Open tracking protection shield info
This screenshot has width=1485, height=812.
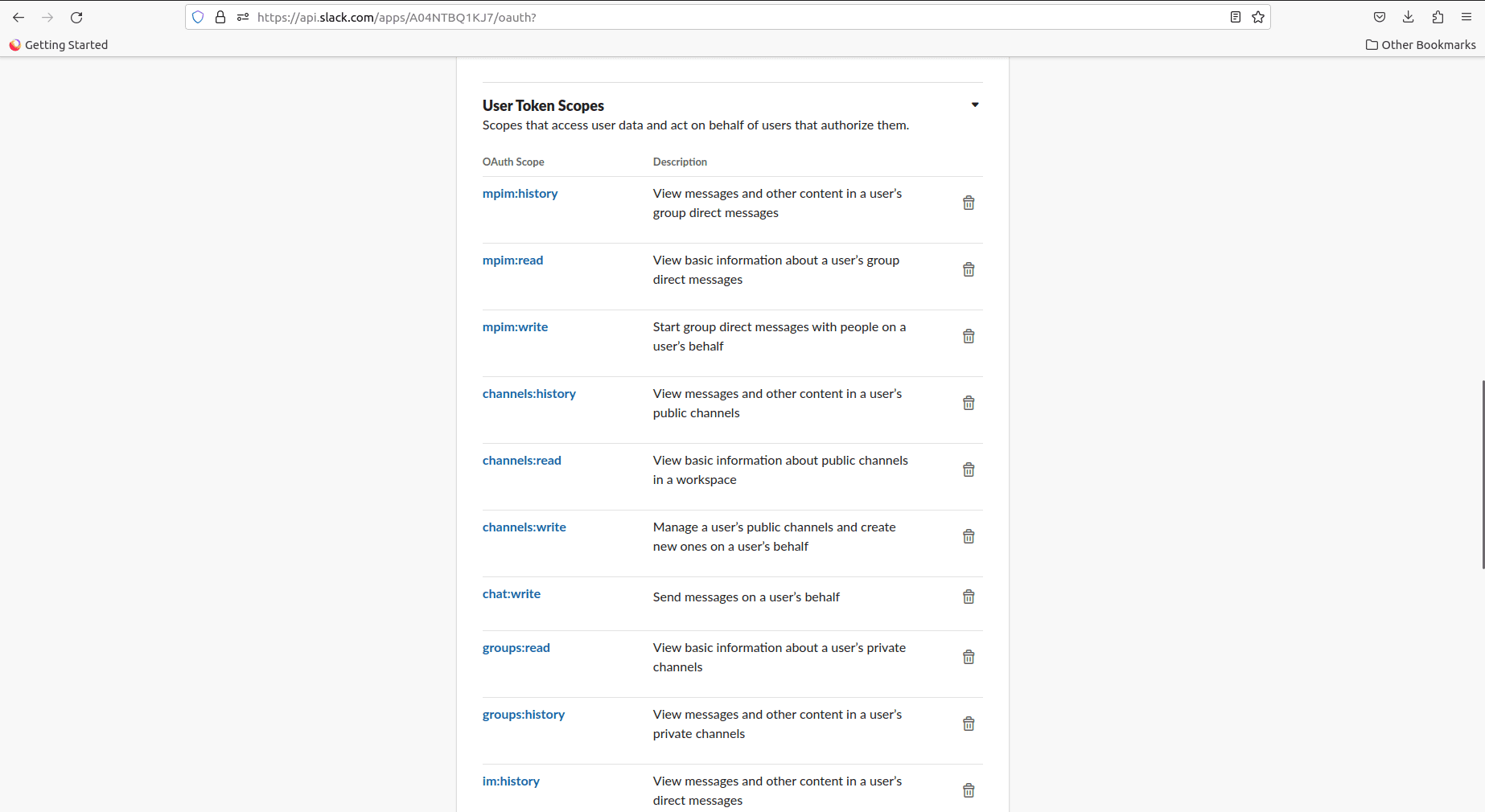198,17
